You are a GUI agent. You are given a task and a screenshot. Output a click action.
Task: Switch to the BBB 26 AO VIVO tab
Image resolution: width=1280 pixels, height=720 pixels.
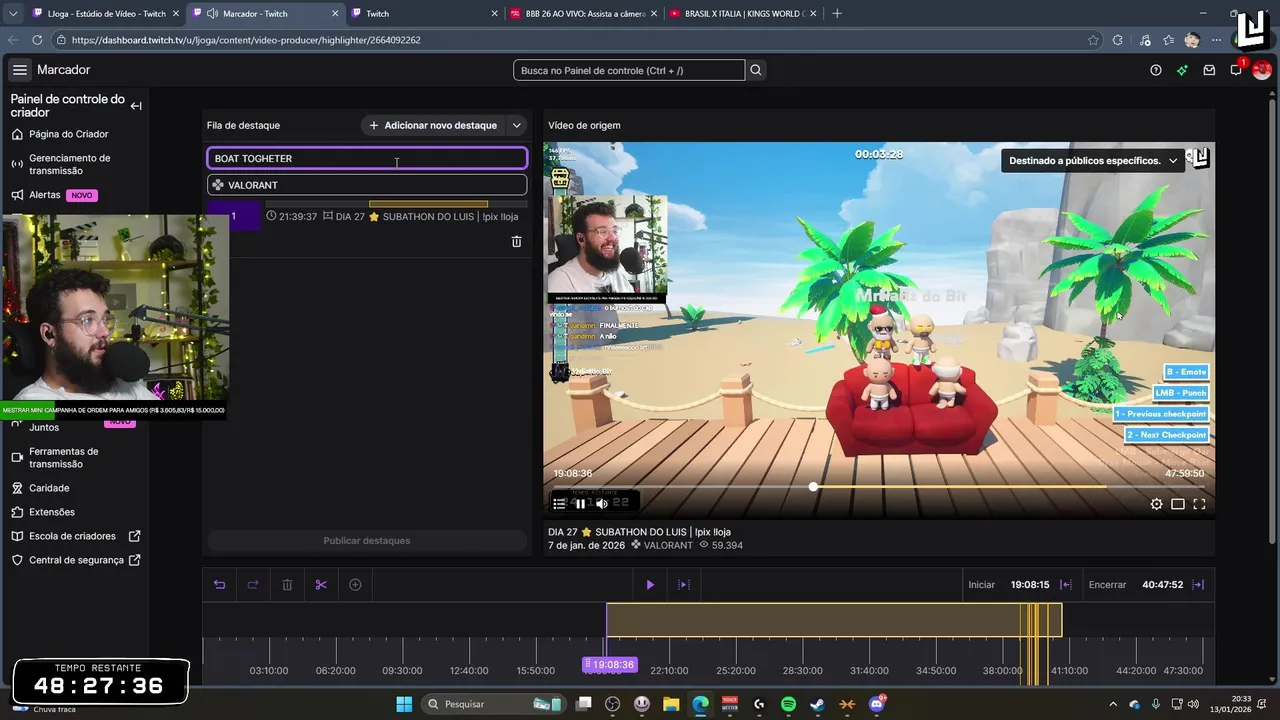click(583, 13)
